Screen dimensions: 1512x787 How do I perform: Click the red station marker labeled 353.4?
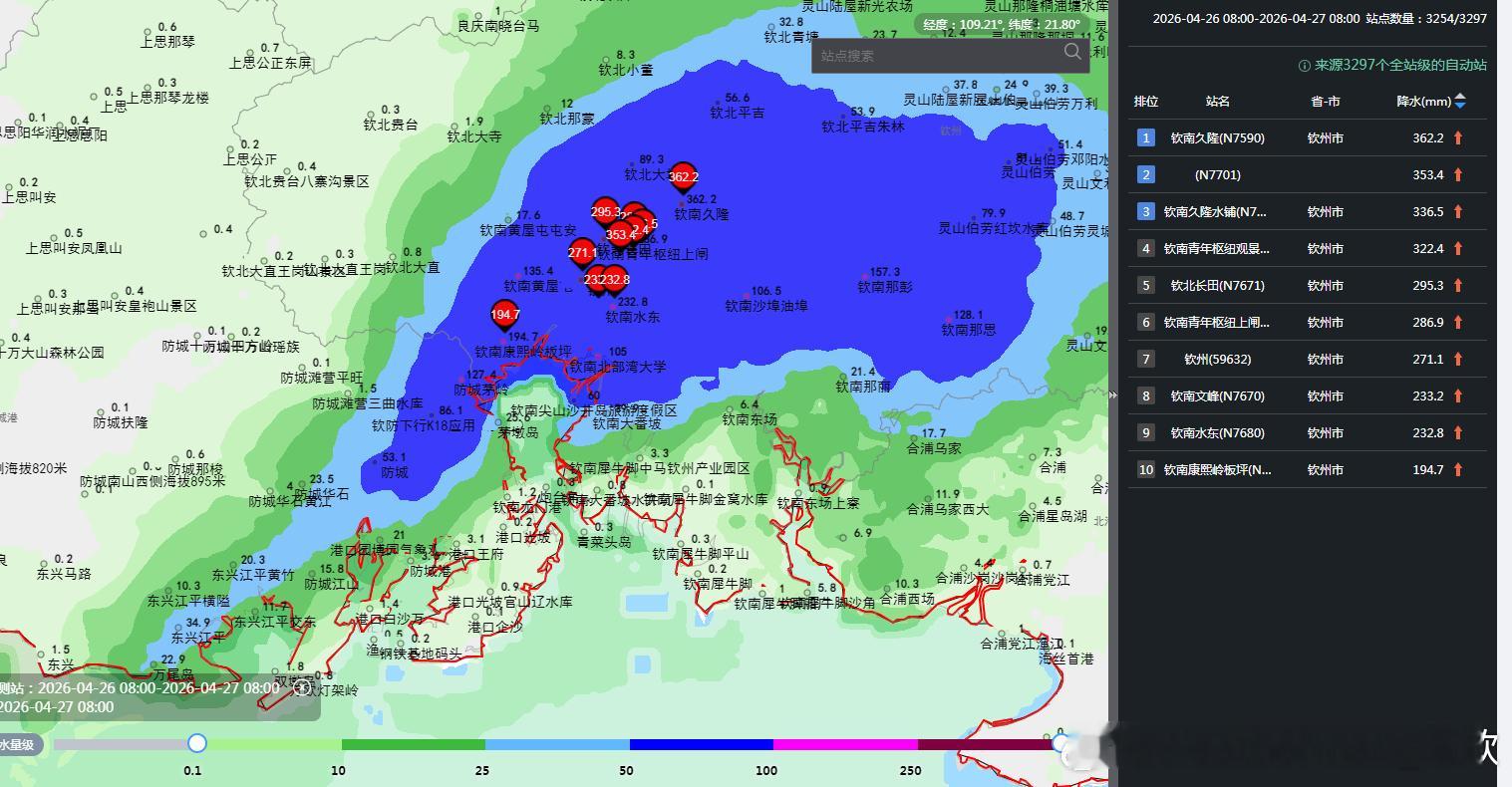[x=618, y=234]
